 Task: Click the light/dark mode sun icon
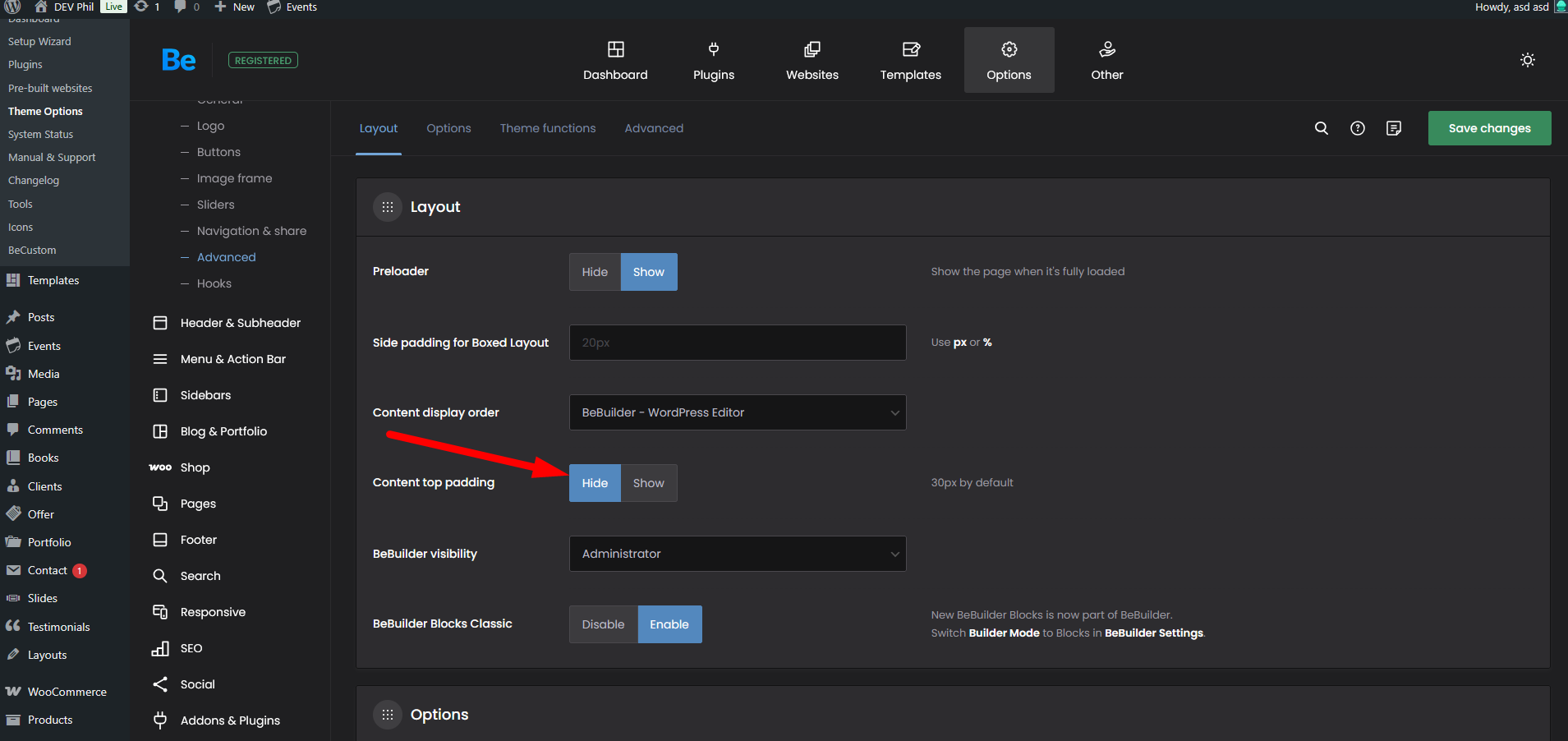pos(1527,60)
